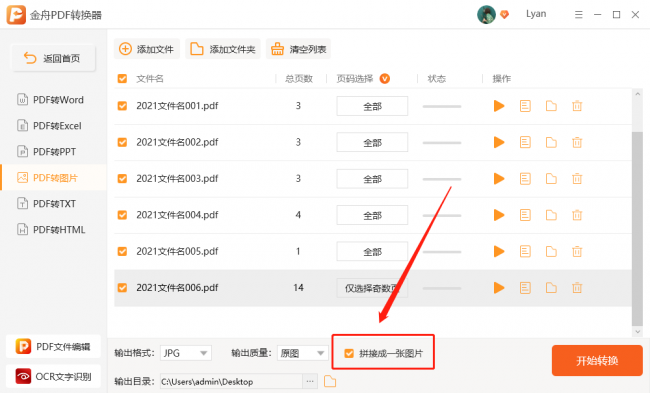Click the VIP diamond badge icon

504,15
